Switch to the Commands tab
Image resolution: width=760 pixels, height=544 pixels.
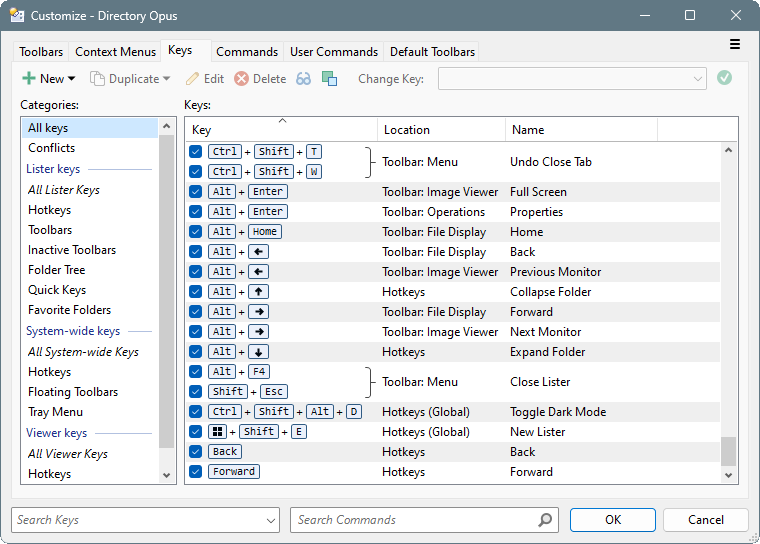point(247,52)
